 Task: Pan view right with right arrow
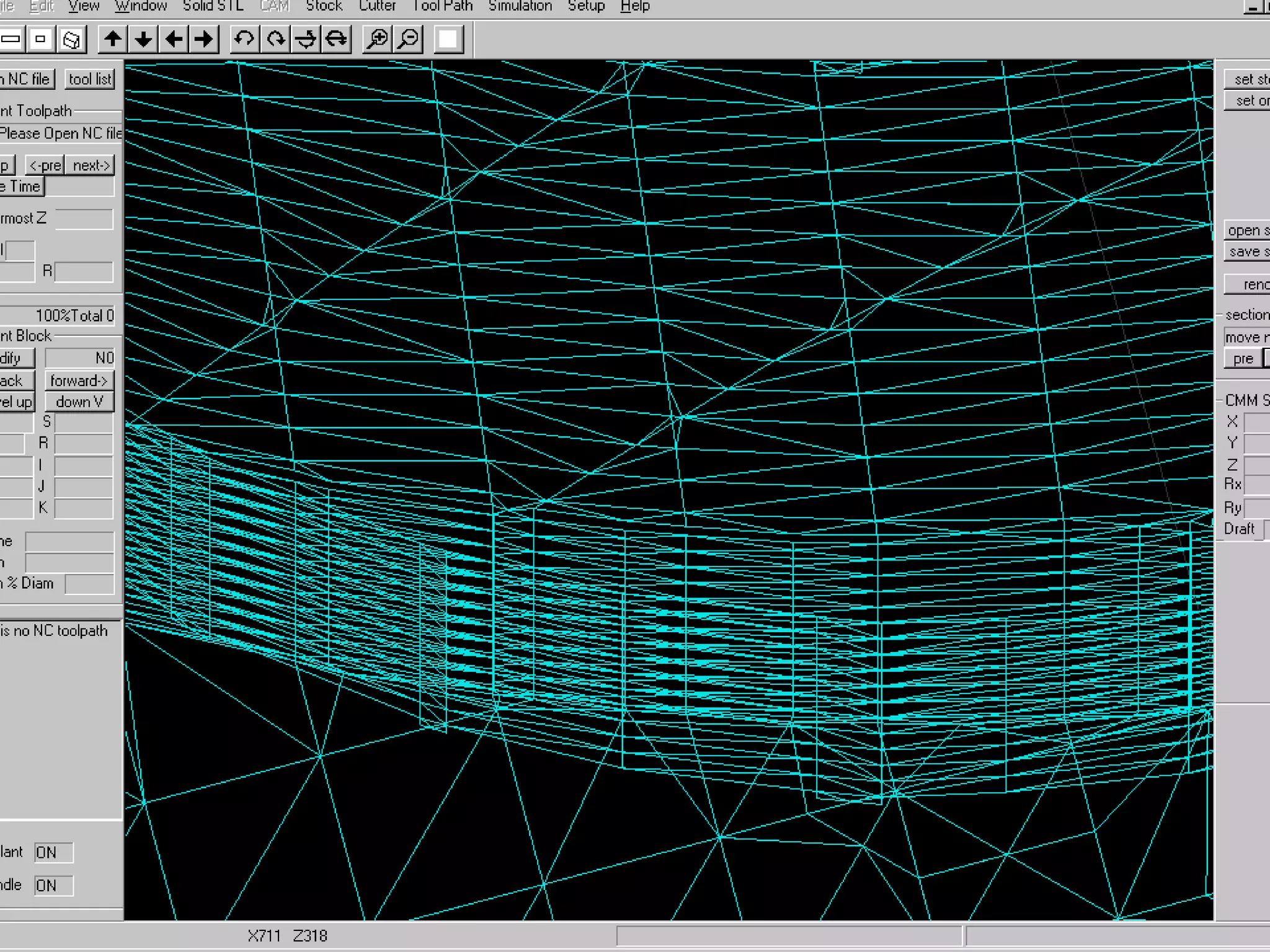coord(204,40)
